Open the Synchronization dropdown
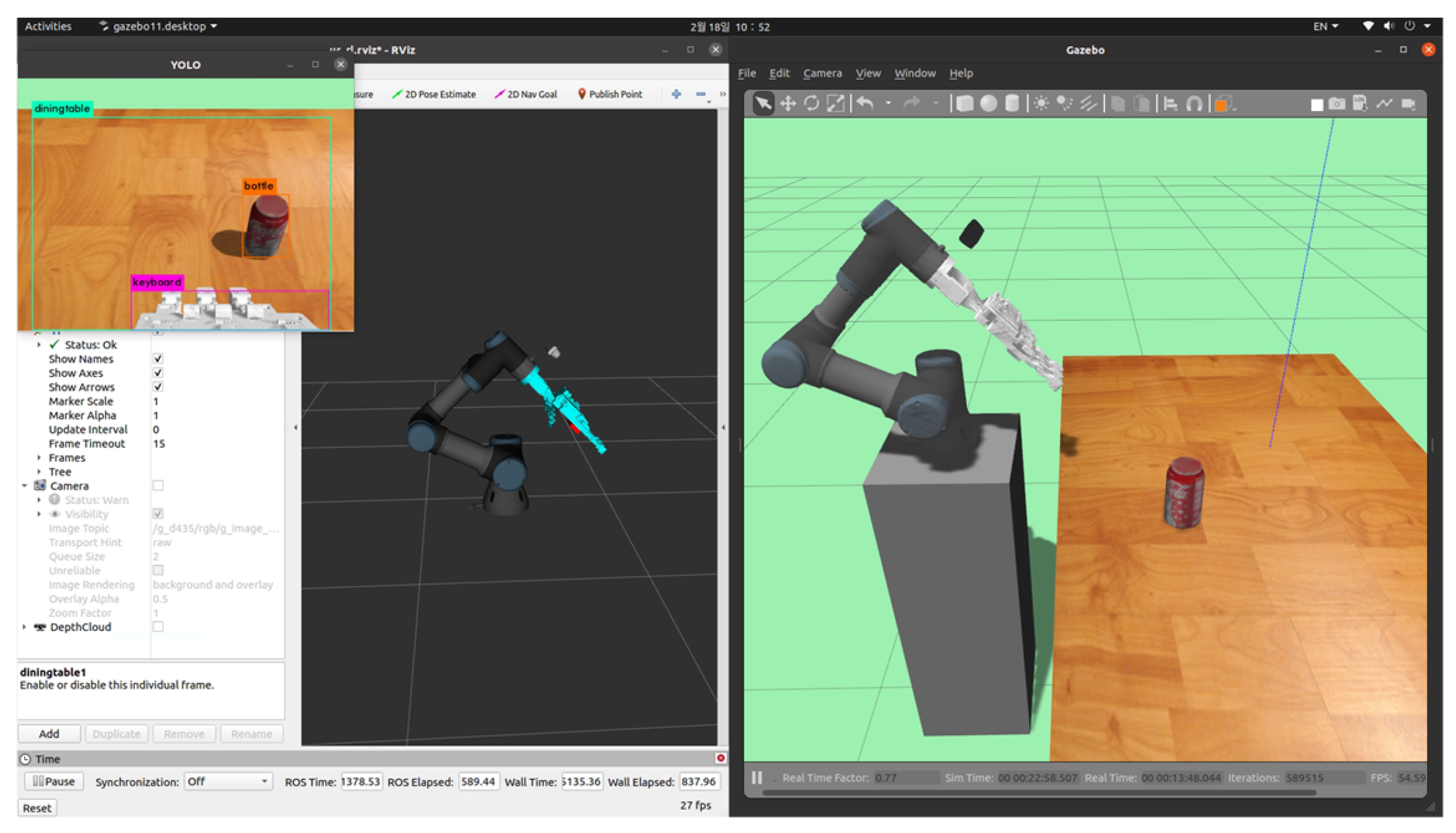This screenshot has width=1456, height=833. [x=227, y=781]
